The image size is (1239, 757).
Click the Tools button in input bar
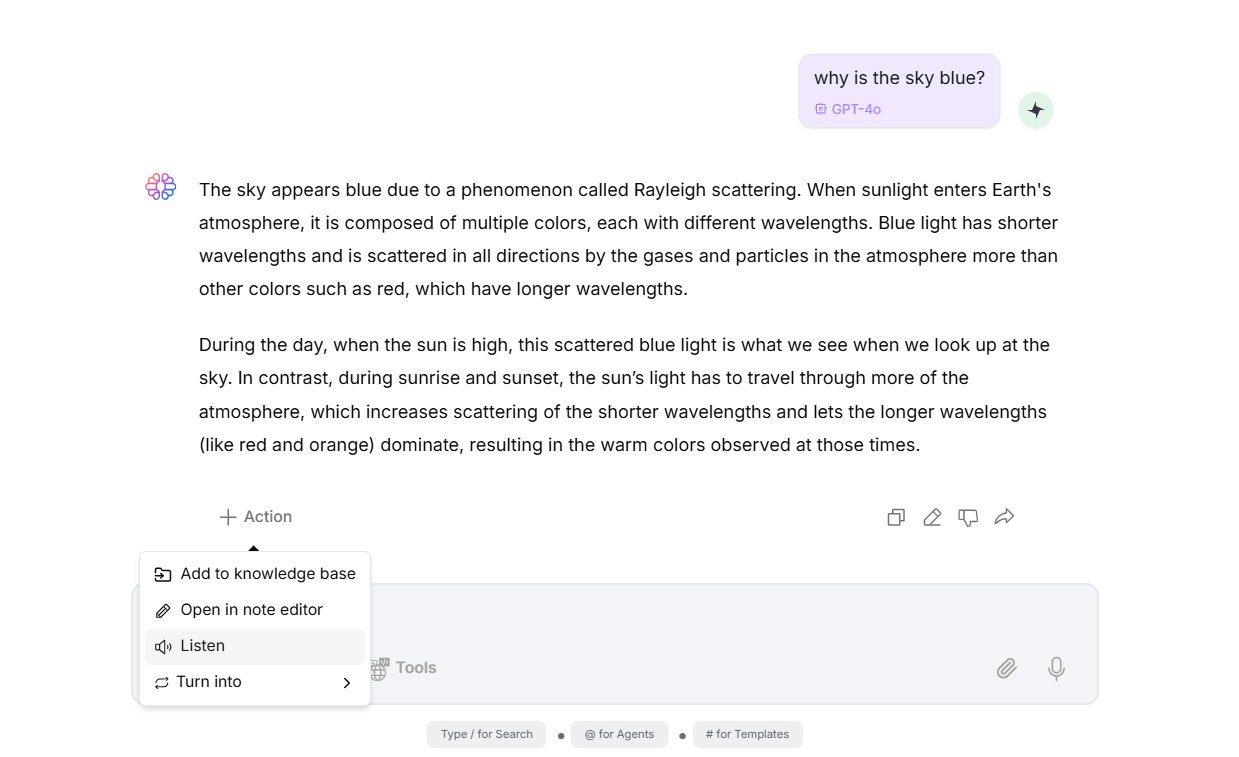[x=403, y=668]
